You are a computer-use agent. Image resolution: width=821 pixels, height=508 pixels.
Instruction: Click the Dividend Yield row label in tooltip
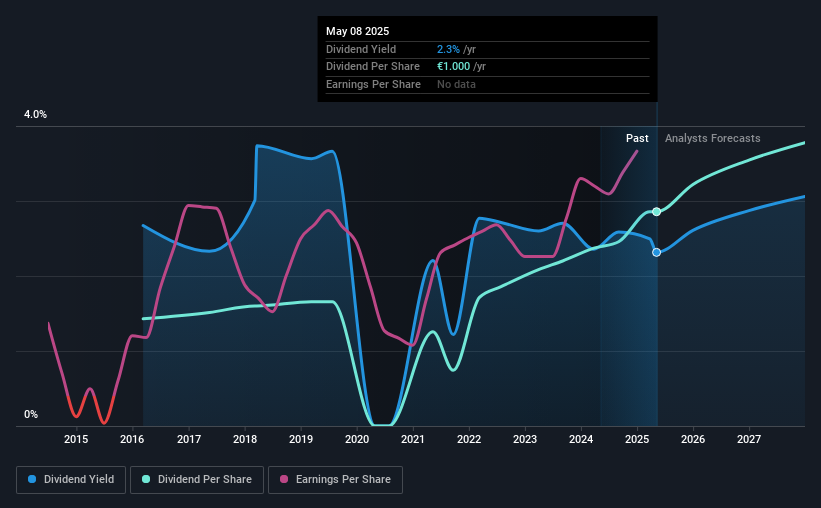pos(361,49)
